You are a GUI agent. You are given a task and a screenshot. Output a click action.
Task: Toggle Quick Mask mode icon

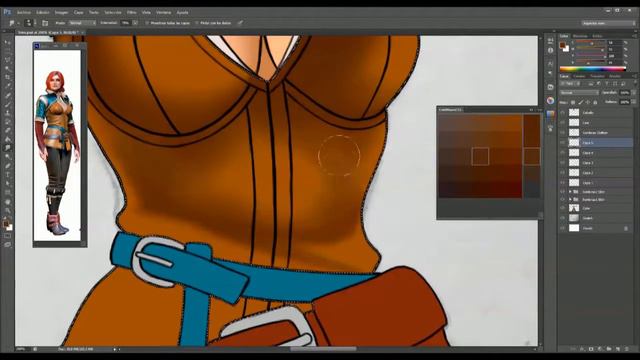coord(7,236)
